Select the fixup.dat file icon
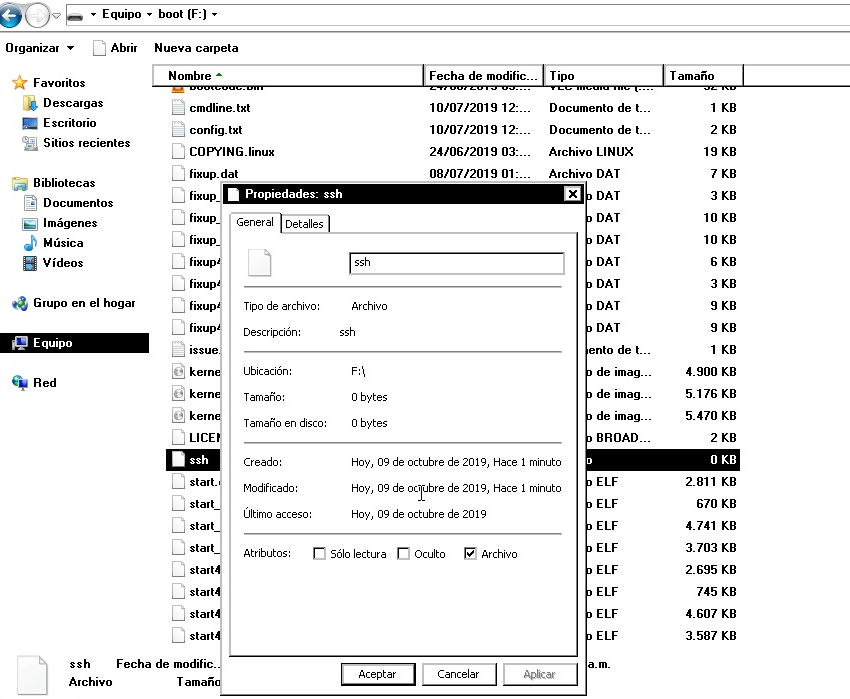 (178, 174)
